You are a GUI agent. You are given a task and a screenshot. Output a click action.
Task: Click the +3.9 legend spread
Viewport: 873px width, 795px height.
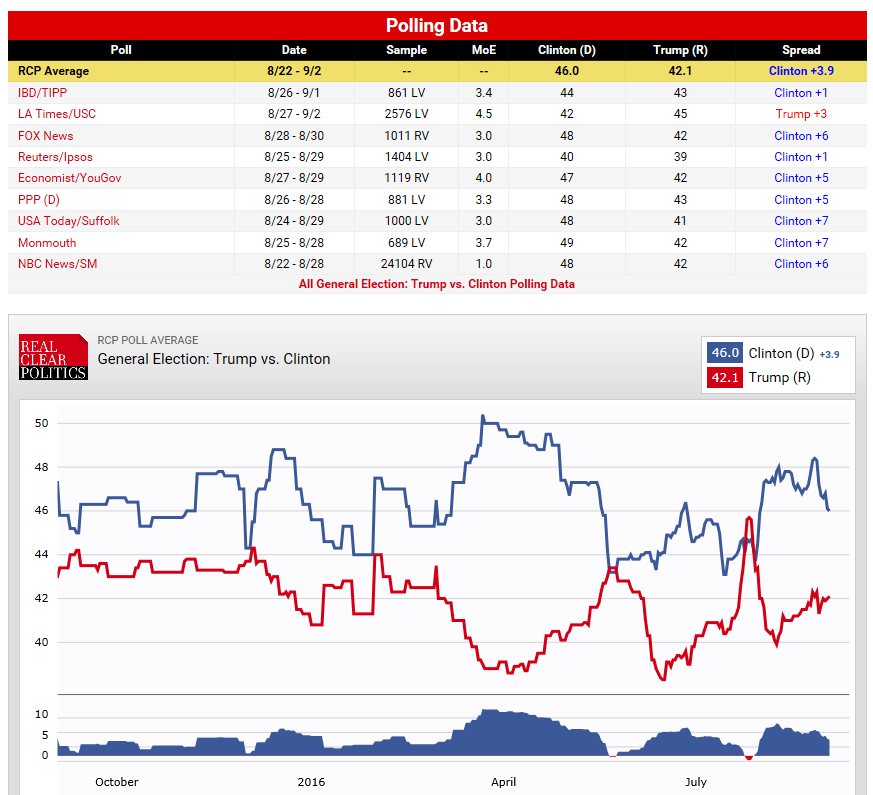830,355
